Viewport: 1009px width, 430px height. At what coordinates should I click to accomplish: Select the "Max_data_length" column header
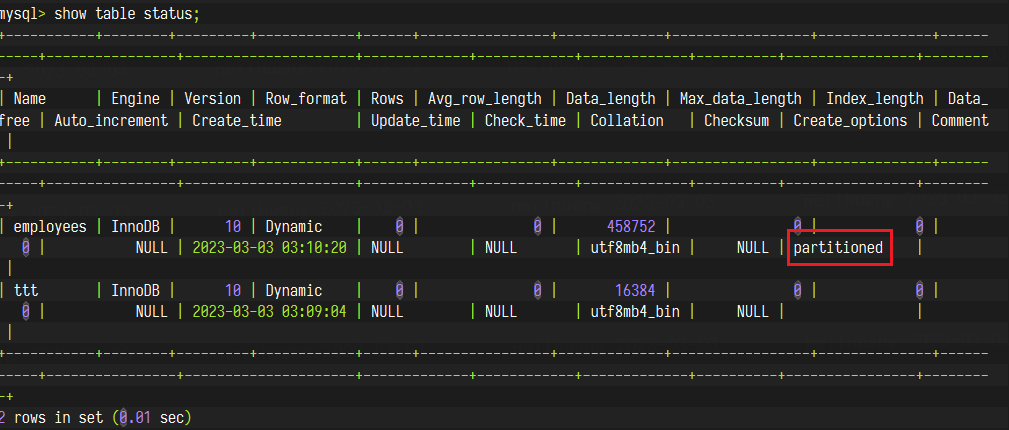[x=741, y=99]
